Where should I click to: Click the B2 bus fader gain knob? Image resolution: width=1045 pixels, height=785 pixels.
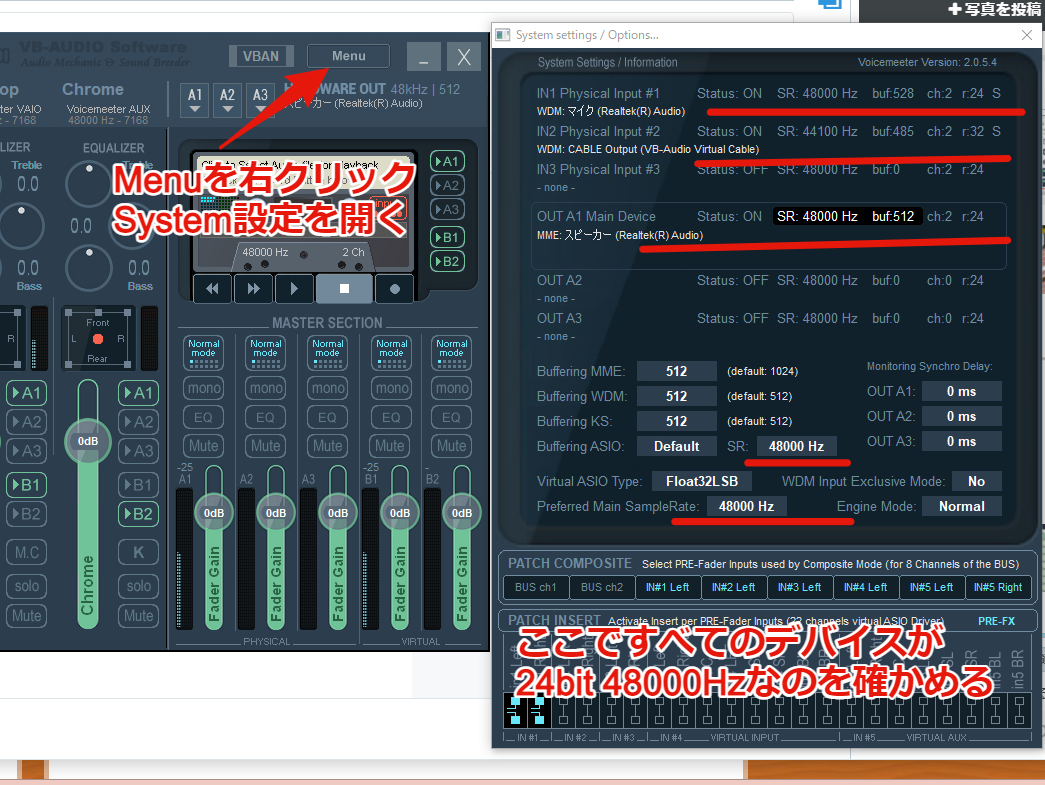click(461, 512)
